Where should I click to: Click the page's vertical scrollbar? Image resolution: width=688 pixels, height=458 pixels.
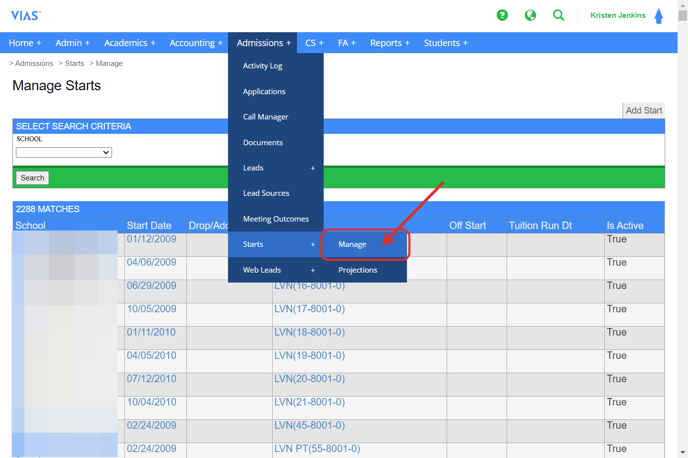click(682, 230)
